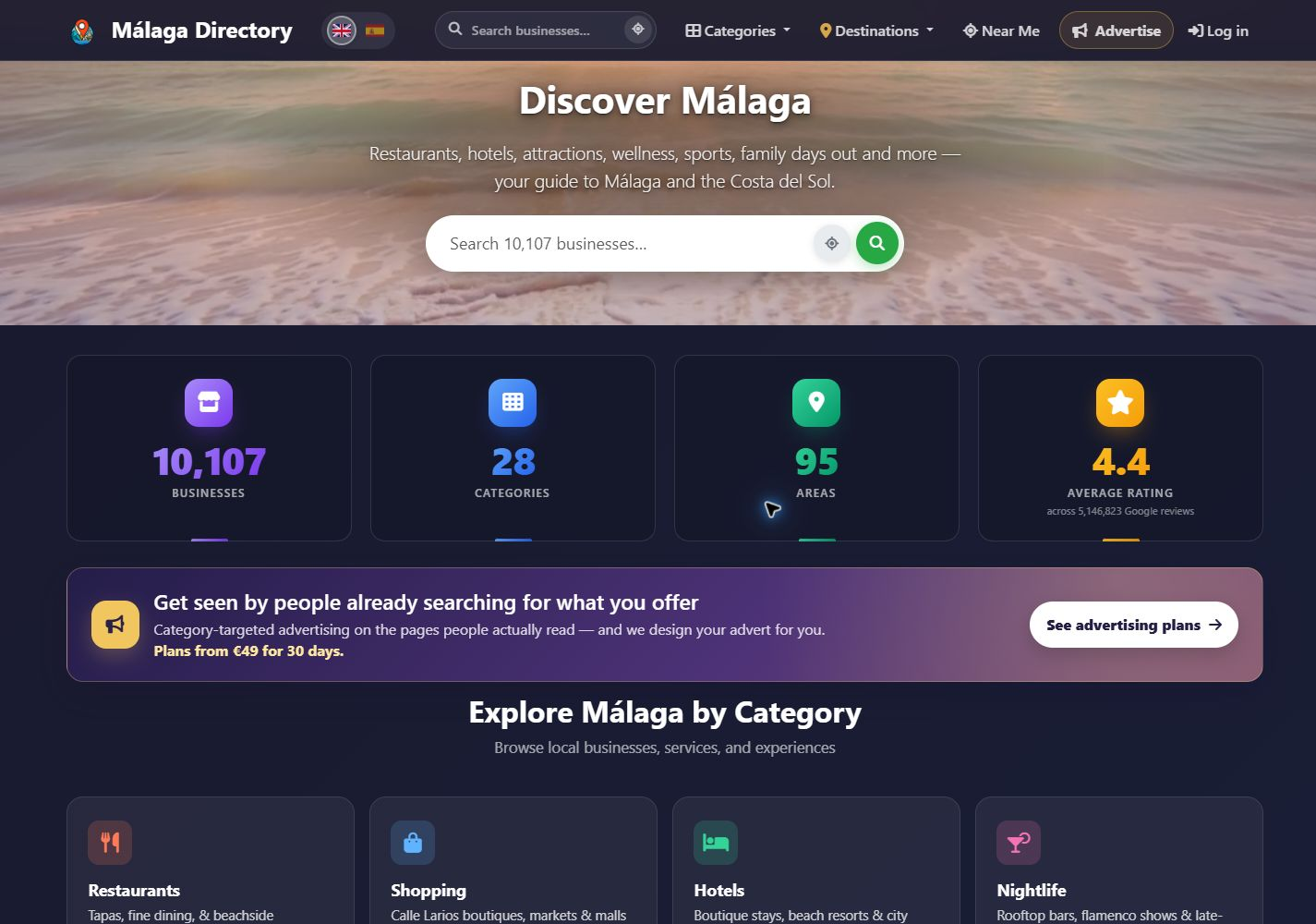The image size is (1316, 924).
Task: Click the Málaga Directory logo pin icon
Action: [82, 31]
